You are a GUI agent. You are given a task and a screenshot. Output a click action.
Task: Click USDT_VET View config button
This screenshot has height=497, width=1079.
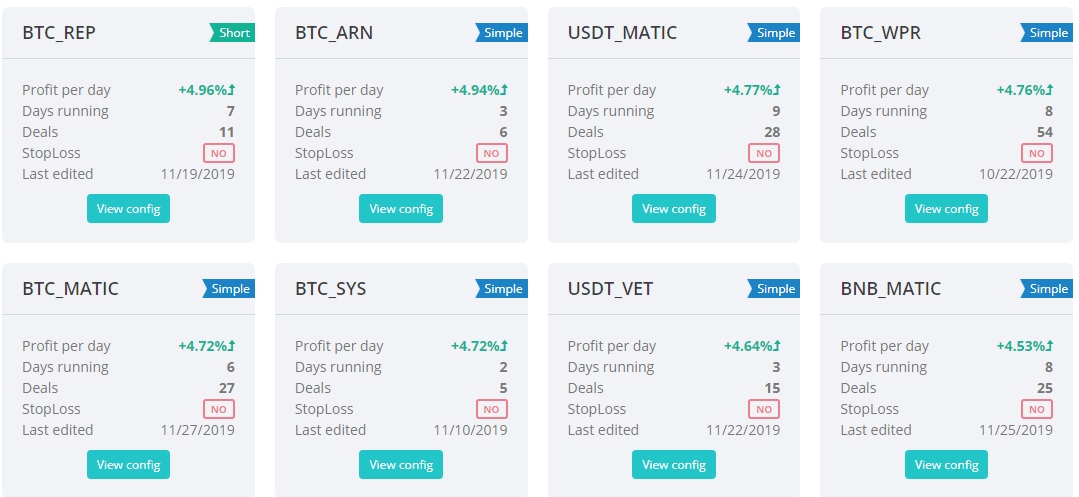click(674, 465)
